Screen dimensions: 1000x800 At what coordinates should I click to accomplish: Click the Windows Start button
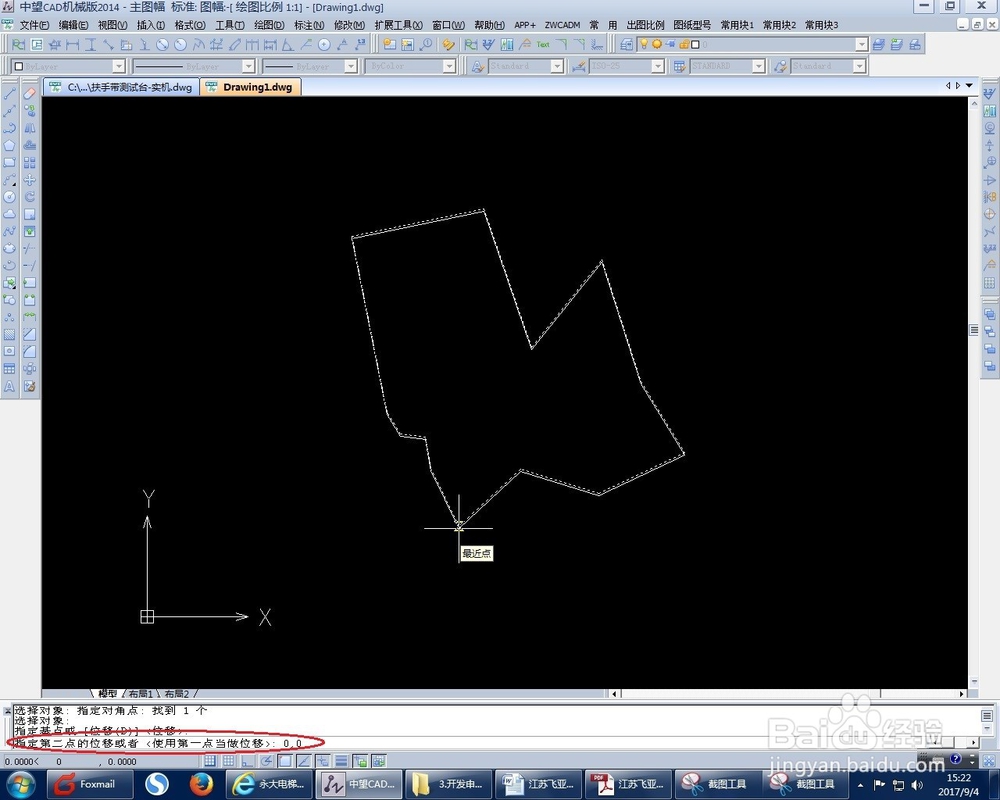click(20, 784)
